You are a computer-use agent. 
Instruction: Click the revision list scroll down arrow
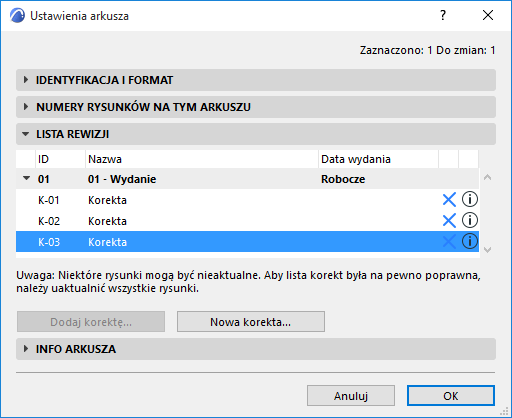[x=487, y=250]
